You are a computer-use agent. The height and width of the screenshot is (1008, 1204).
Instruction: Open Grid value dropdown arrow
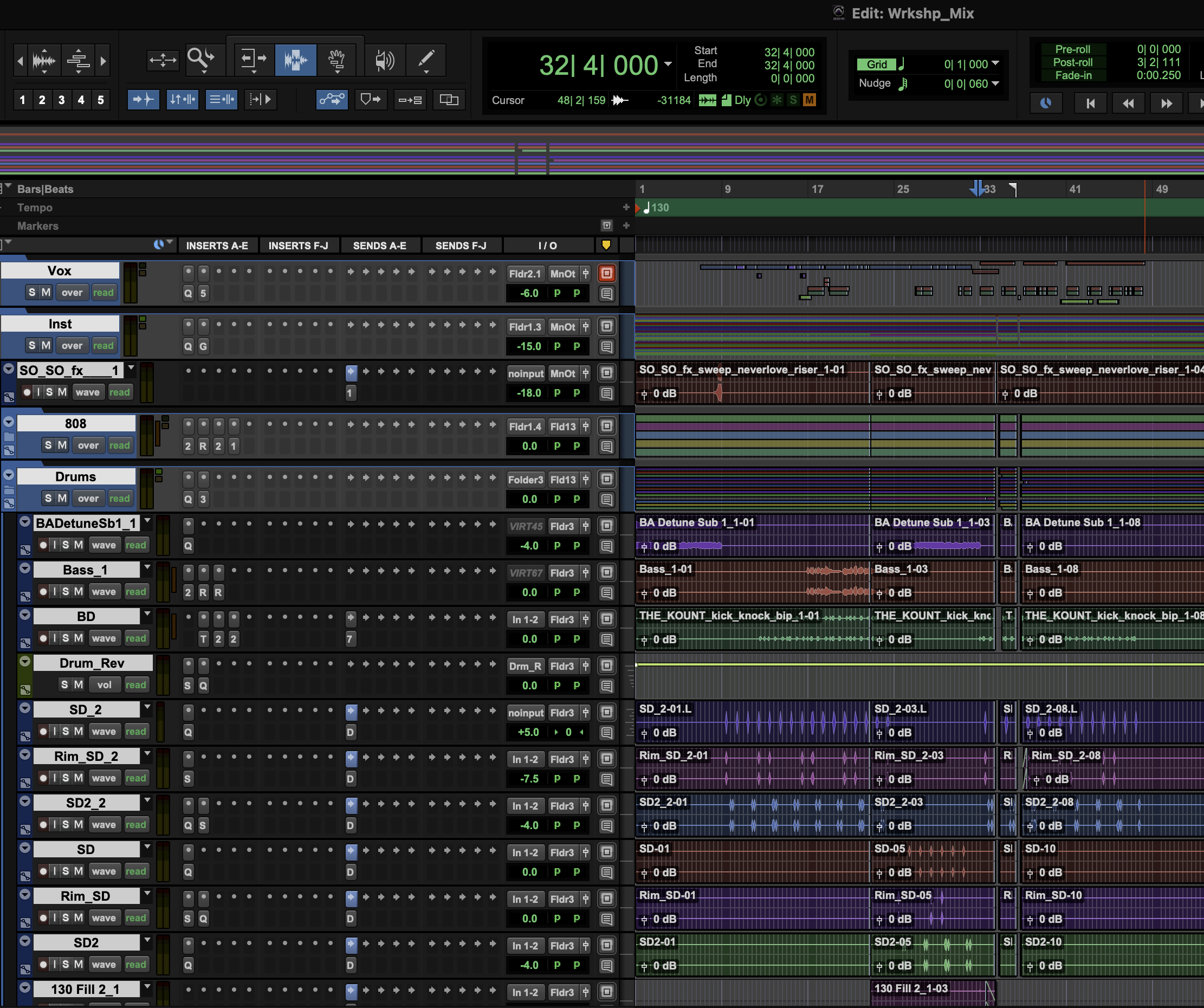click(x=995, y=63)
